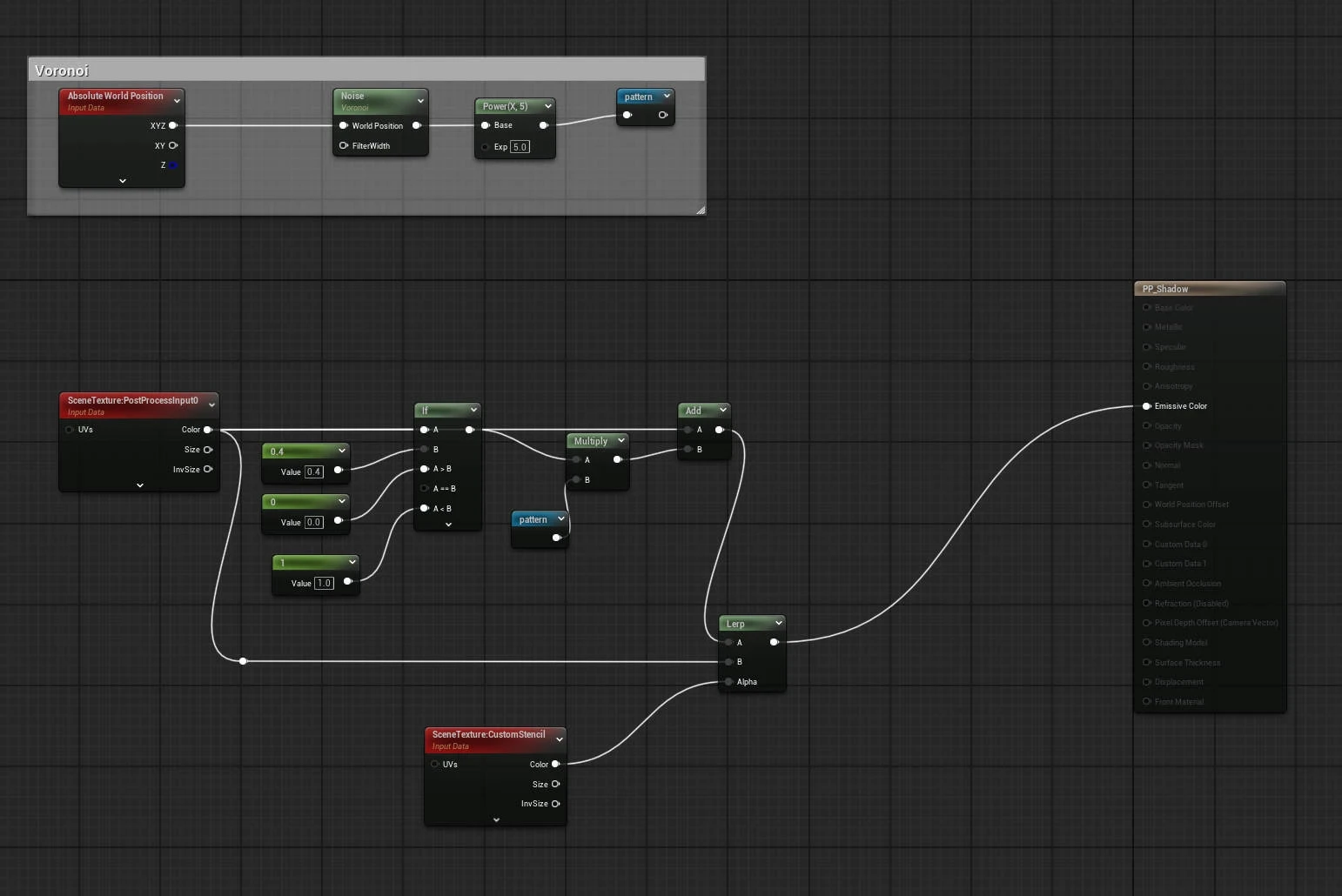Click the A > B input pin on the If node
This screenshot has width=1342, height=896.
click(x=424, y=468)
